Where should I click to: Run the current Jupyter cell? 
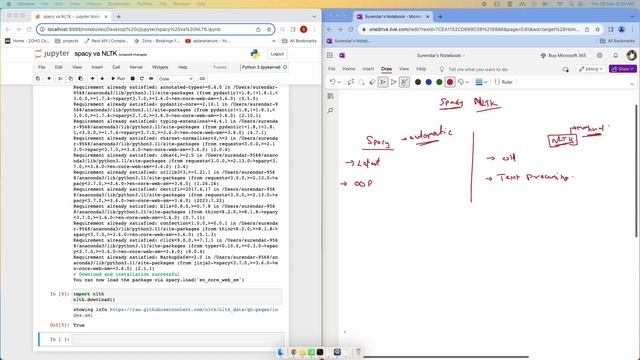pos(118,78)
